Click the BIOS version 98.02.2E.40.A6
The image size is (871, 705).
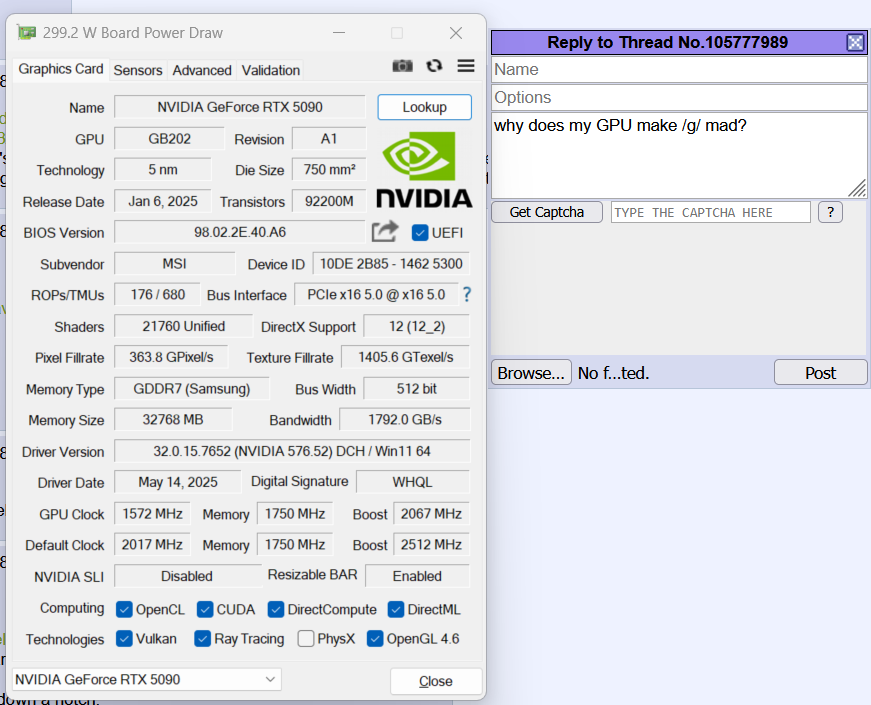(x=240, y=232)
